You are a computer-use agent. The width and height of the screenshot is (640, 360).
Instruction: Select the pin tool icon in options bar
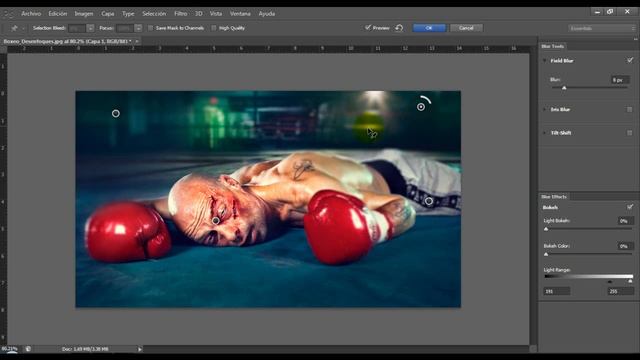point(14,28)
